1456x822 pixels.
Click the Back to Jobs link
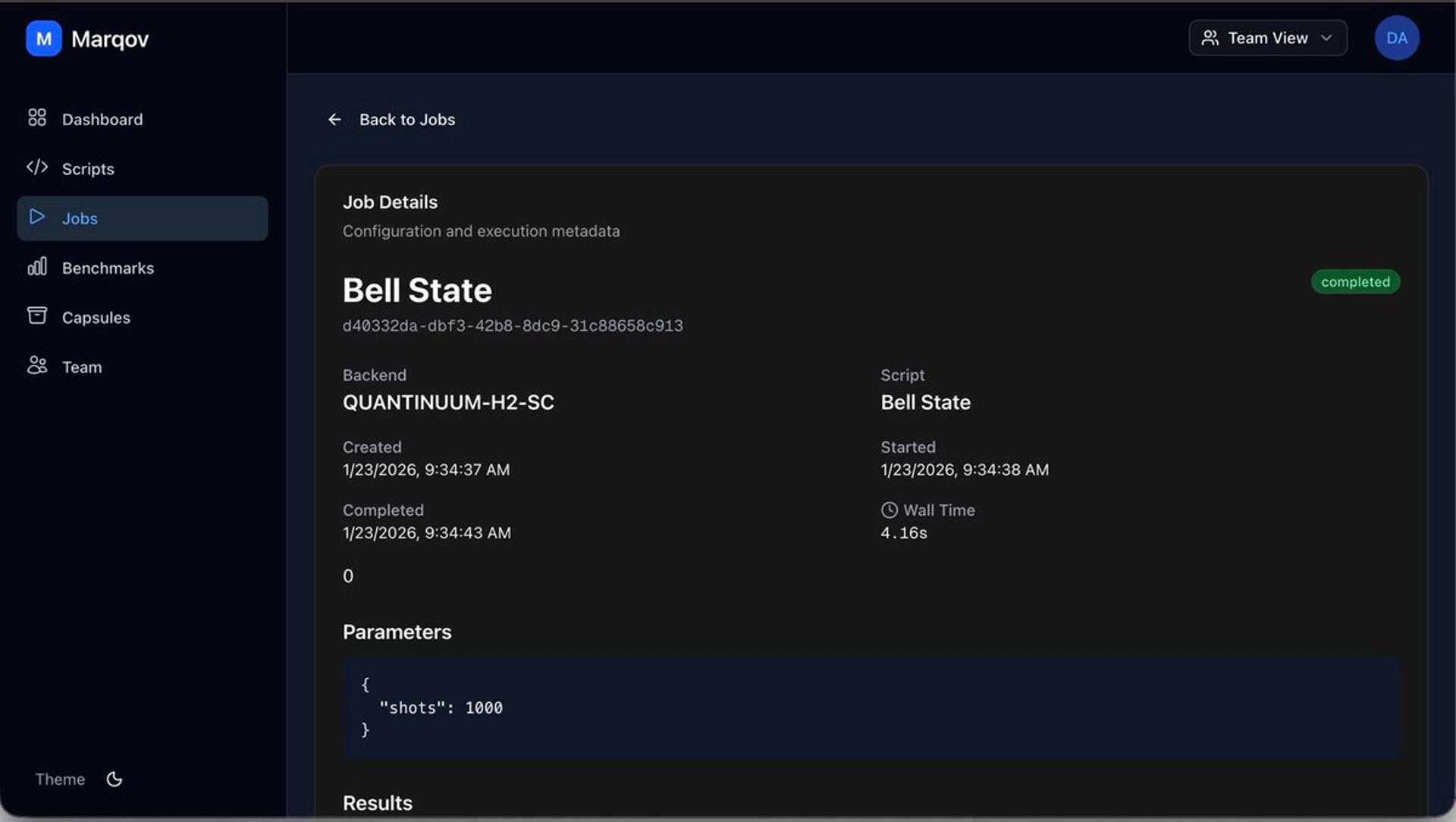coord(406,120)
